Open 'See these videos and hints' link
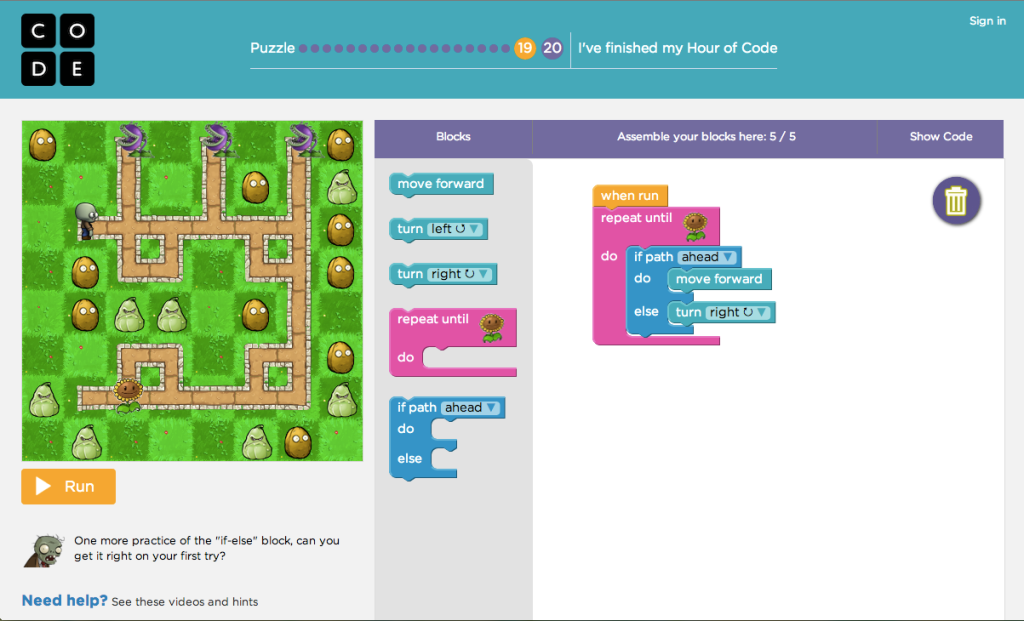1024x621 pixels. point(184,602)
